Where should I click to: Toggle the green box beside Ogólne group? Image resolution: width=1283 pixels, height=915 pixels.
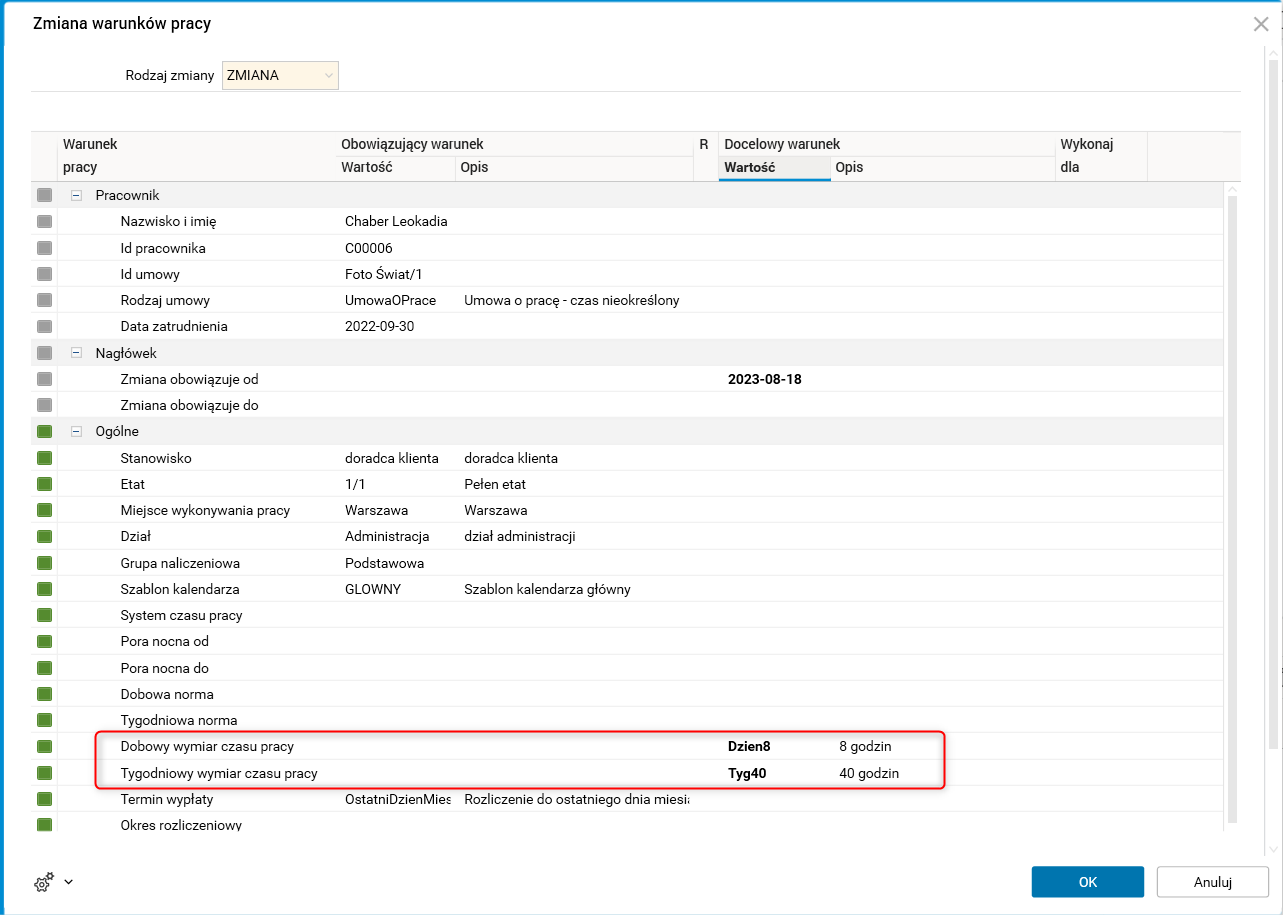(44, 432)
